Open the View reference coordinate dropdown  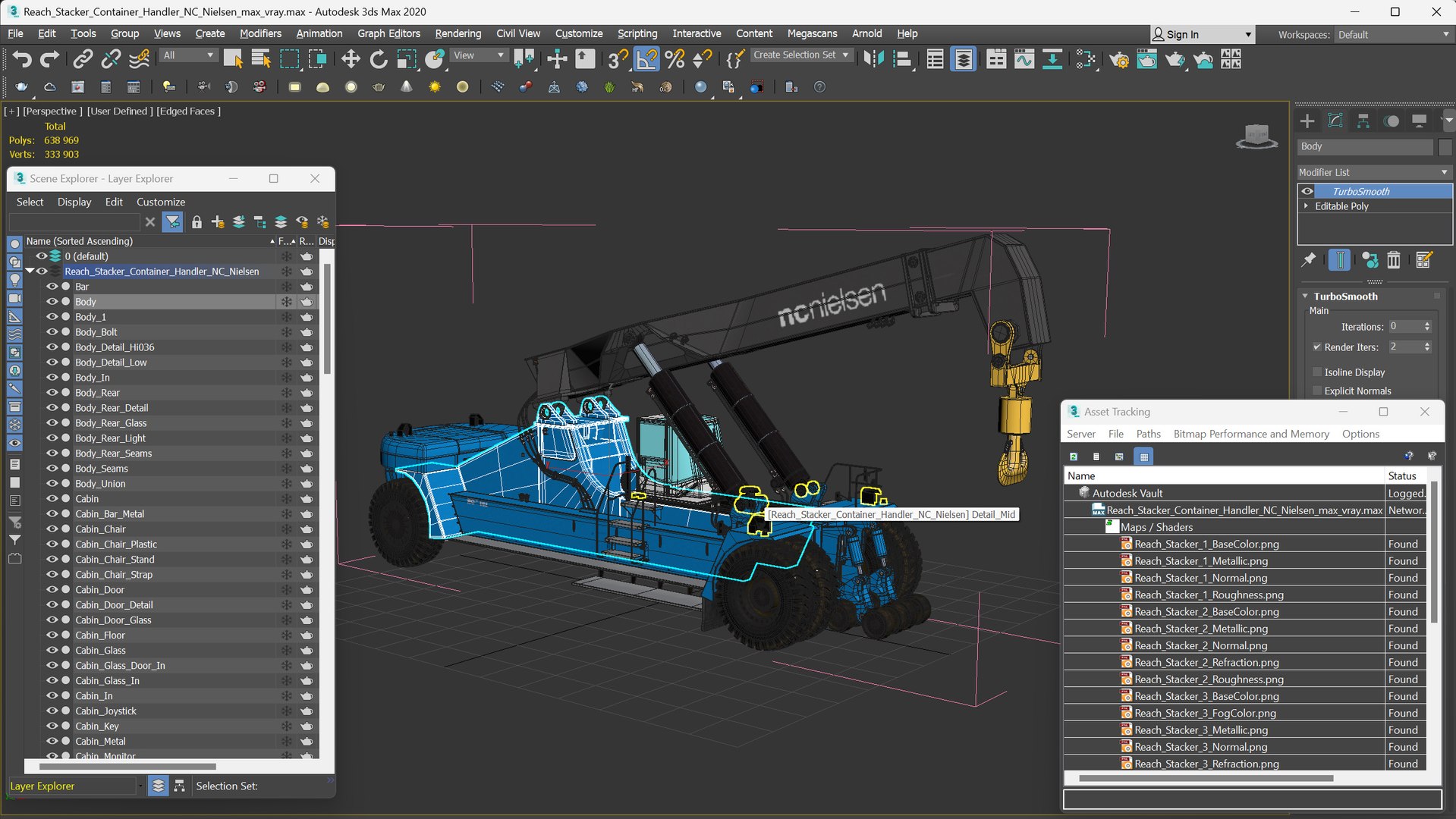click(478, 55)
